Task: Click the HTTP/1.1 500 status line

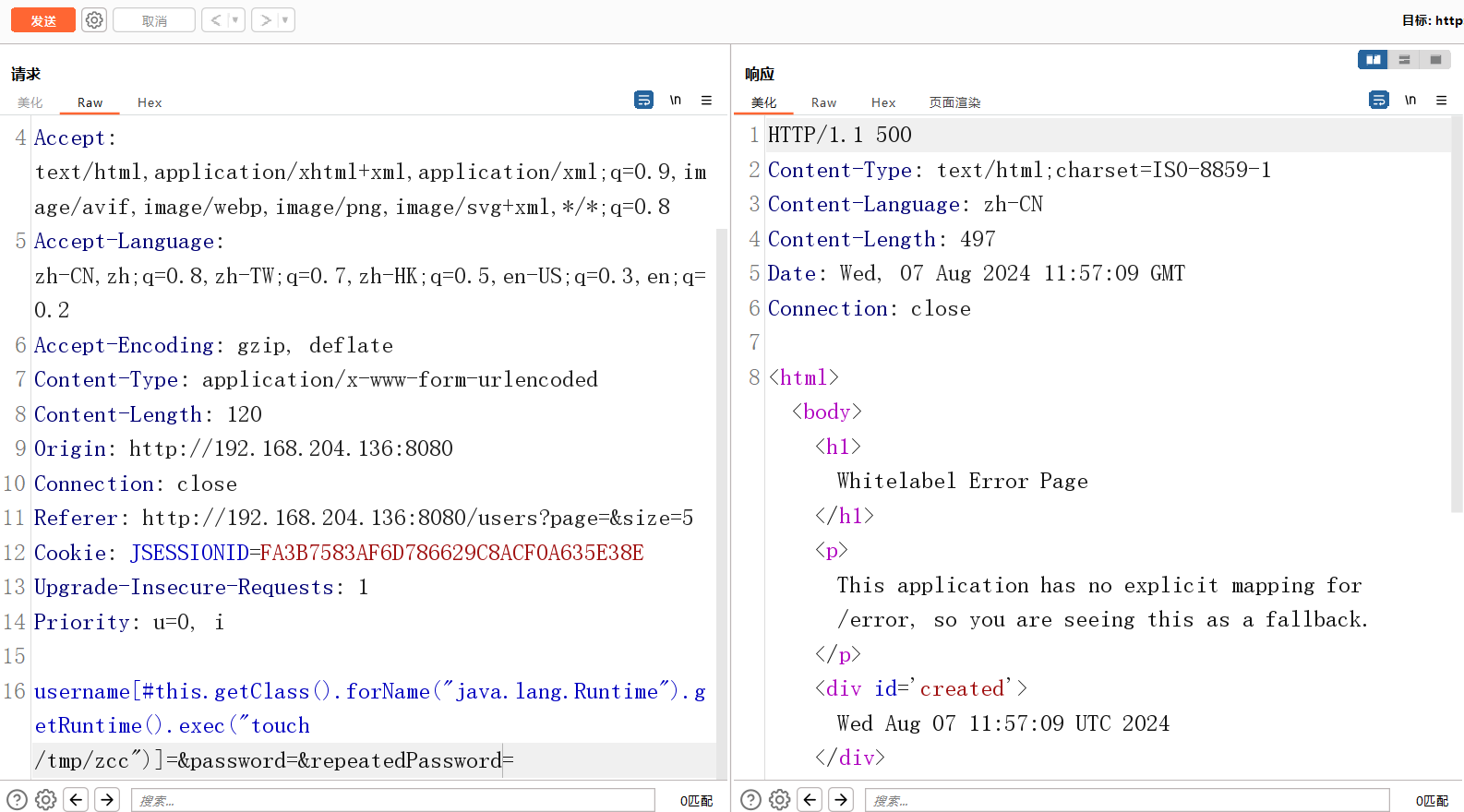Action: pyautogui.click(x=839, y=135)
